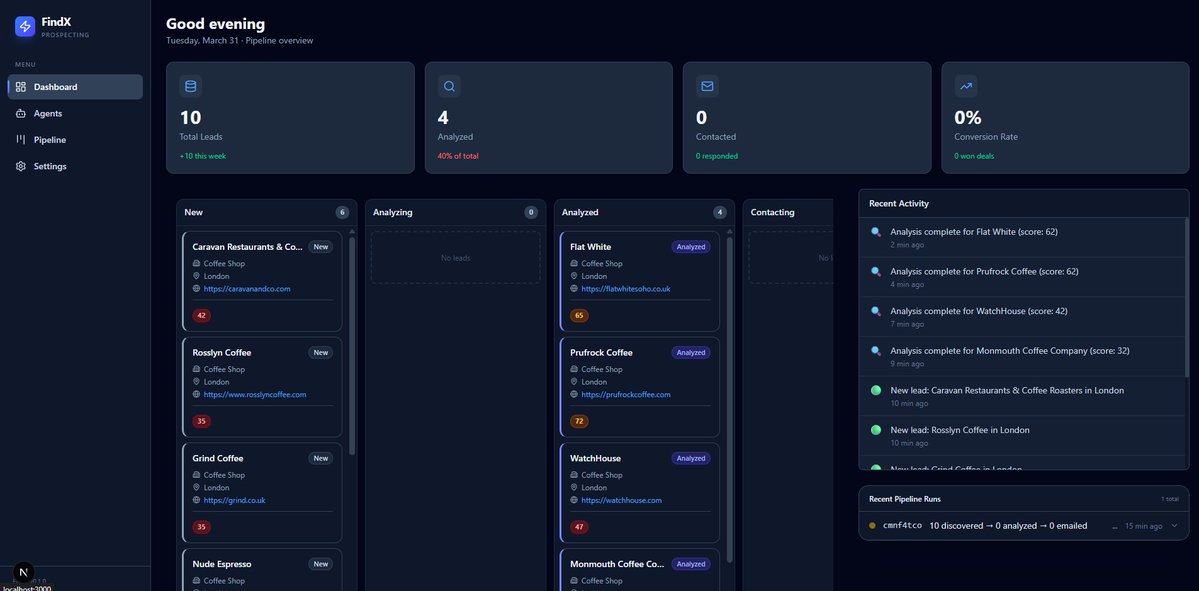
Task: Click the Caravan new lead green dot
Action: [x=876, y=390]
